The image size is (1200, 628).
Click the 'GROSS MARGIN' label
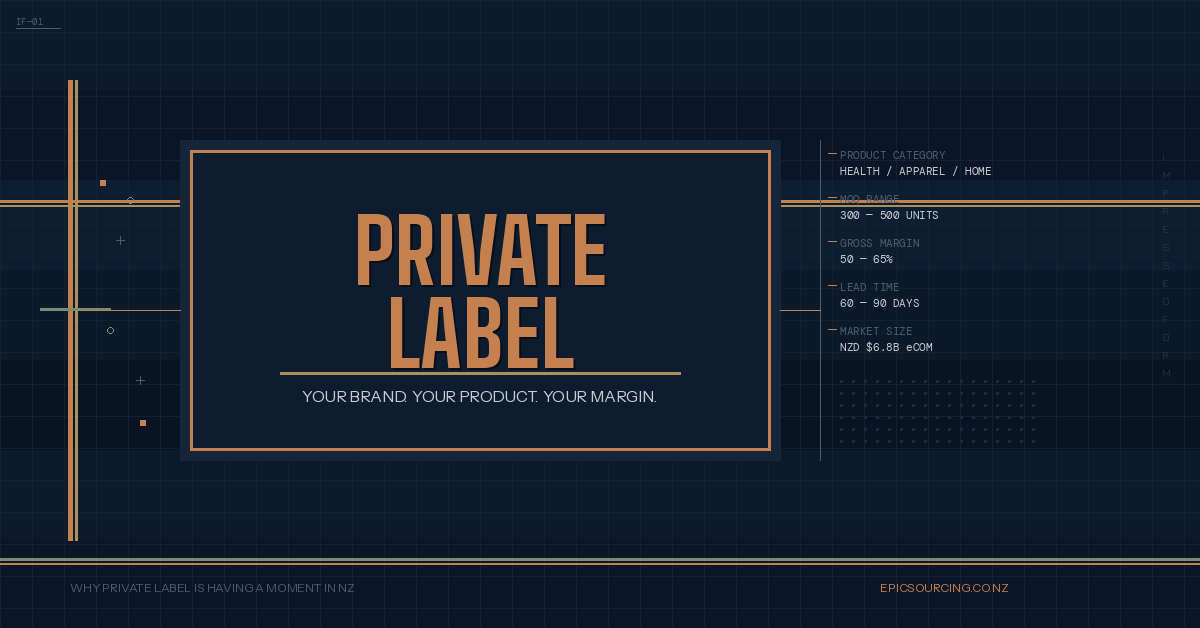pyautogui.click(x=880, y=243)
